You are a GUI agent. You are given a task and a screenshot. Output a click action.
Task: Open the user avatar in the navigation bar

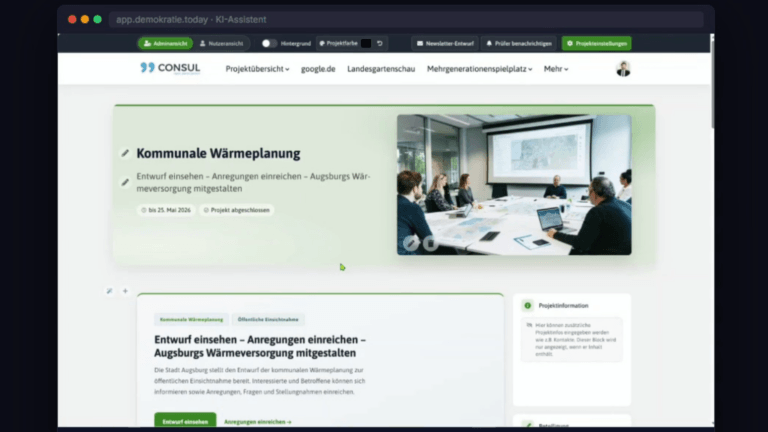pyautogui.click(x=623, y=69)
